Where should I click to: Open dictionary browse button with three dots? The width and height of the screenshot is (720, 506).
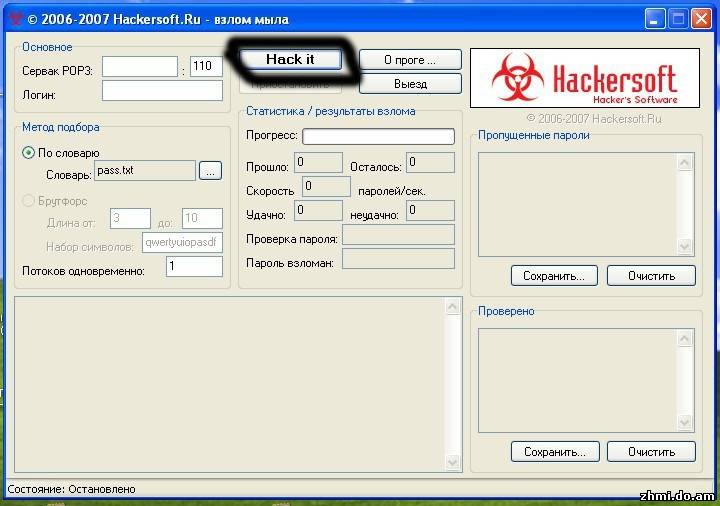click(210, 171)
